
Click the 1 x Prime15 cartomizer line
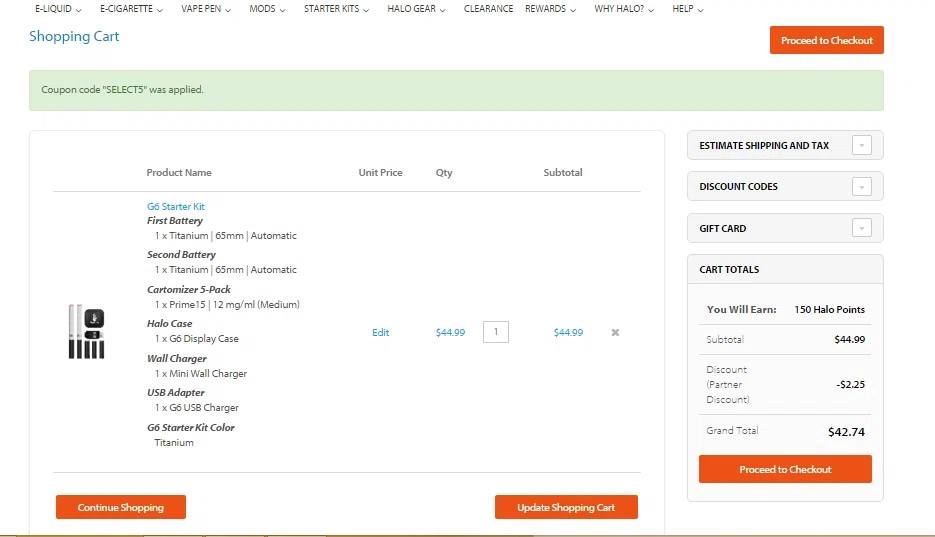227,305
